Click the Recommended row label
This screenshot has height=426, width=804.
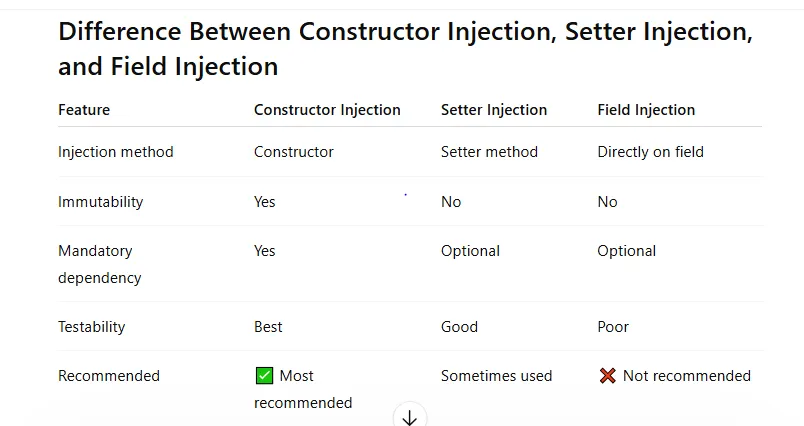point(109,376)
